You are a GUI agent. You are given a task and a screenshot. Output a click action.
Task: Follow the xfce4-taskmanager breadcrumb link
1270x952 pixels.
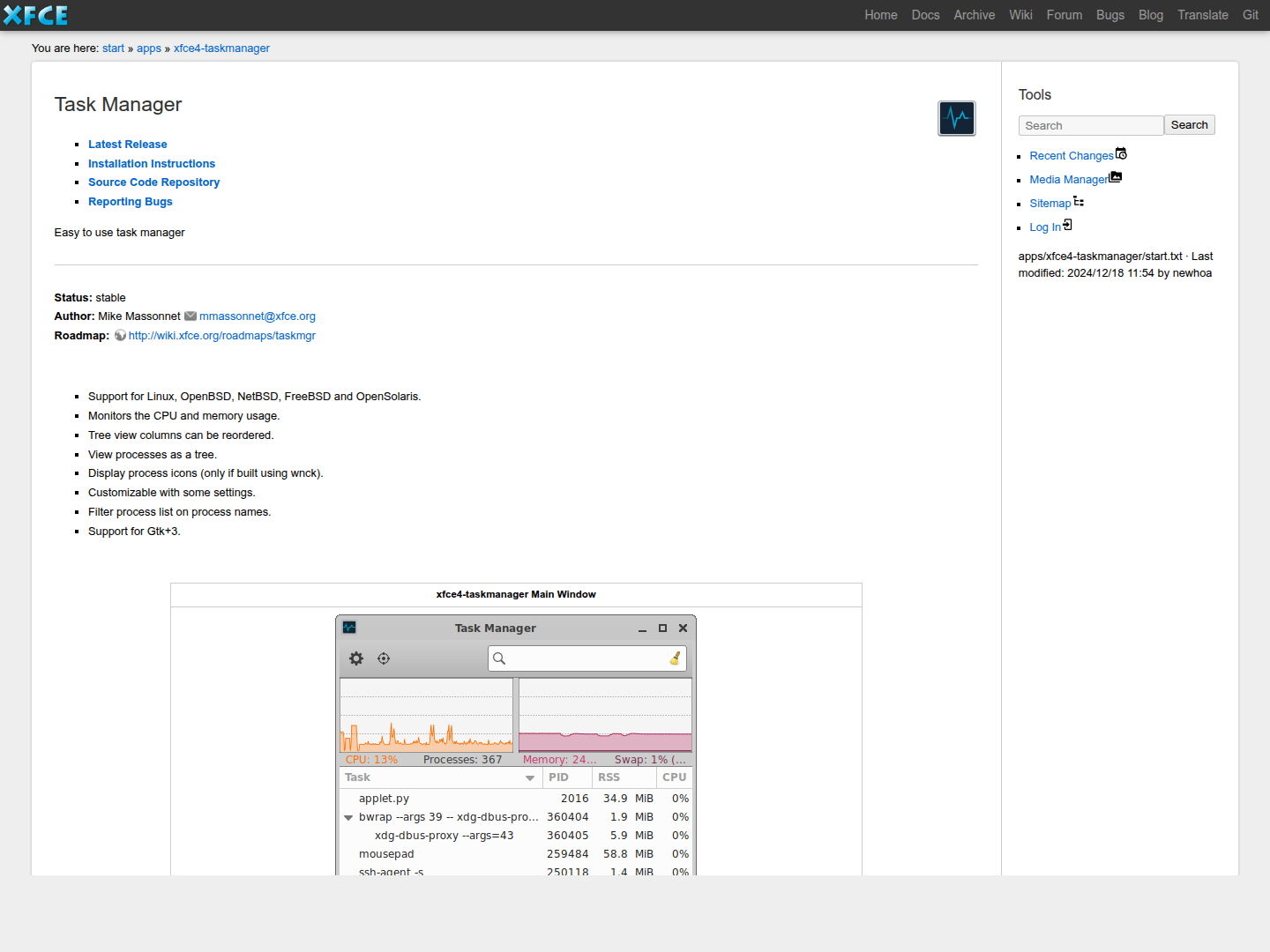click(x=221, y=48)
